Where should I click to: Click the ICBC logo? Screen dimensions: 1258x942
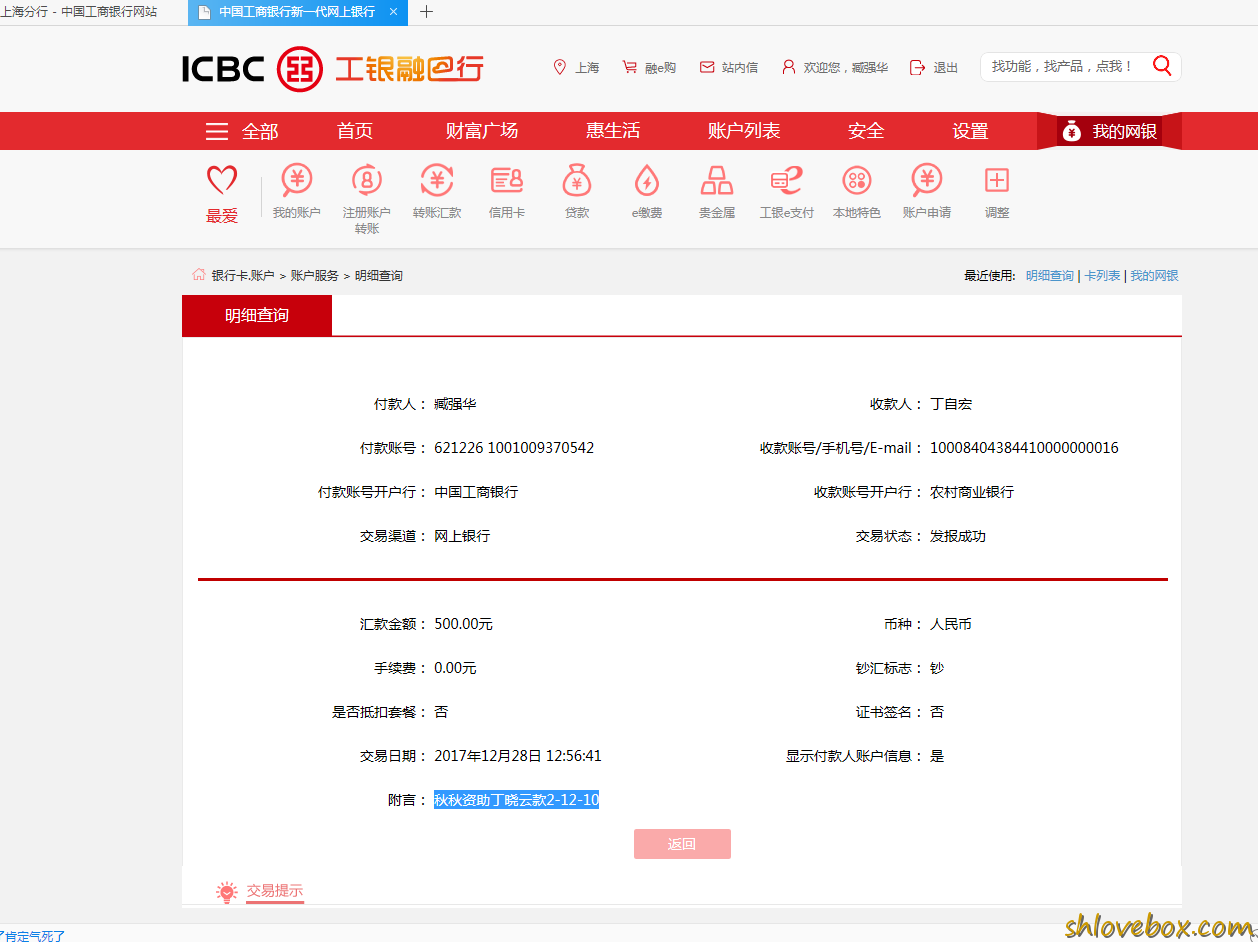click(x=333, y=68)
